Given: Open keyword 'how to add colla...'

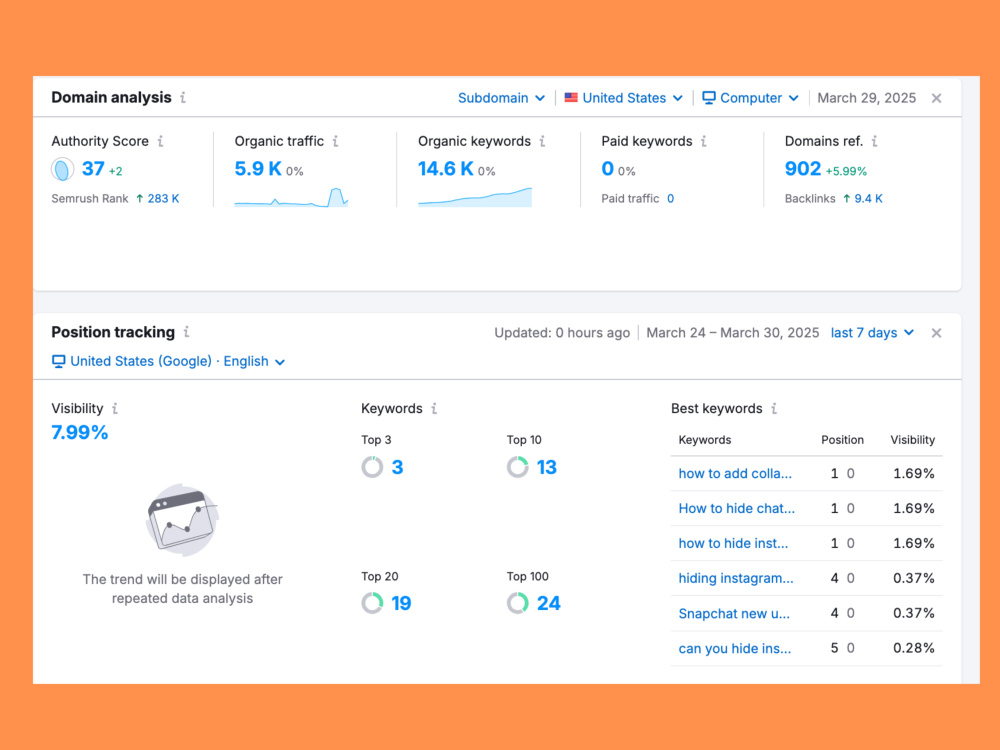Looking at the screenshot, I should point(735,473).
